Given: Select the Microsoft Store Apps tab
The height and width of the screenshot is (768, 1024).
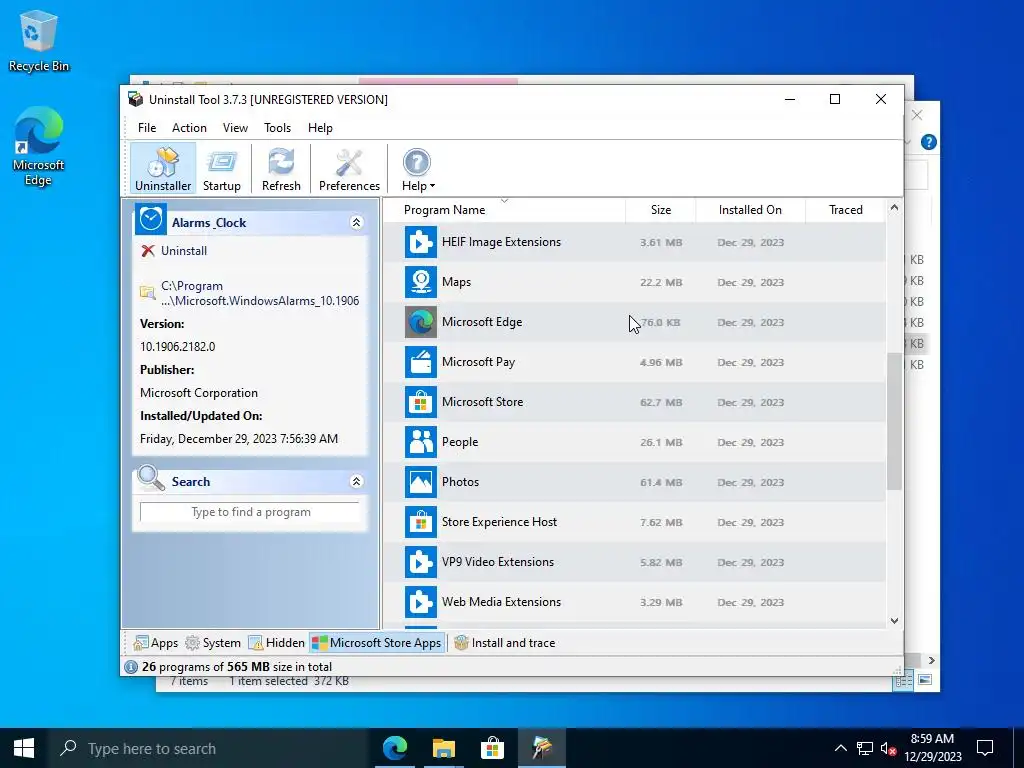Looking at the screenshot, I should 377,643.
